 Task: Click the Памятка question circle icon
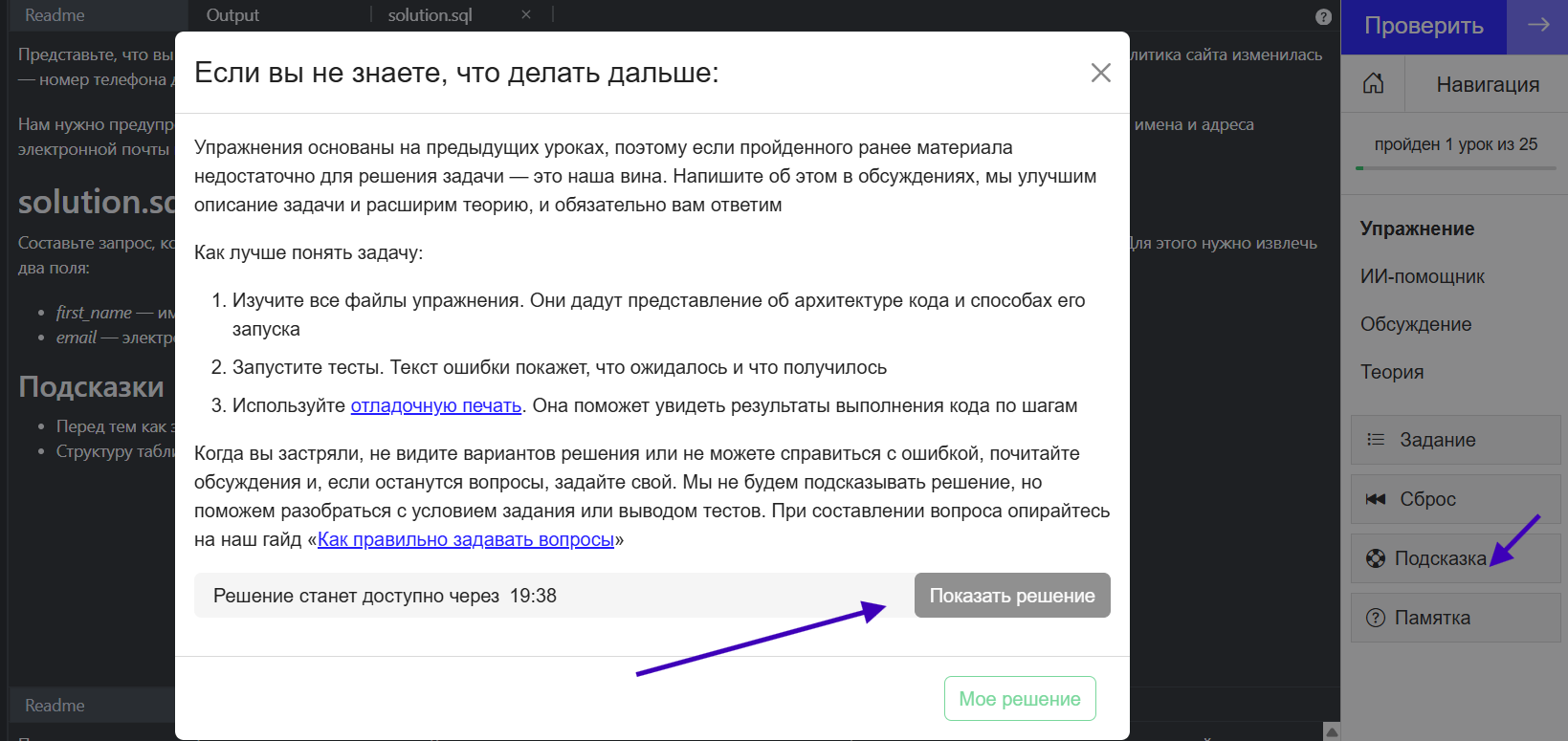tap(1376, 618)
